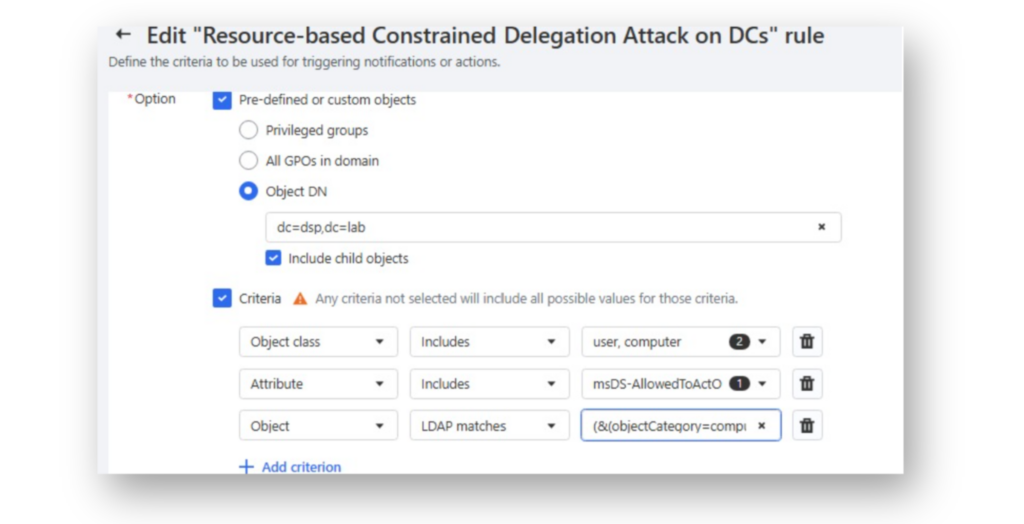The height and width of the screenshot is (524, 1024).
Task: Click the Add criterion link
Action: pos(301,467)
